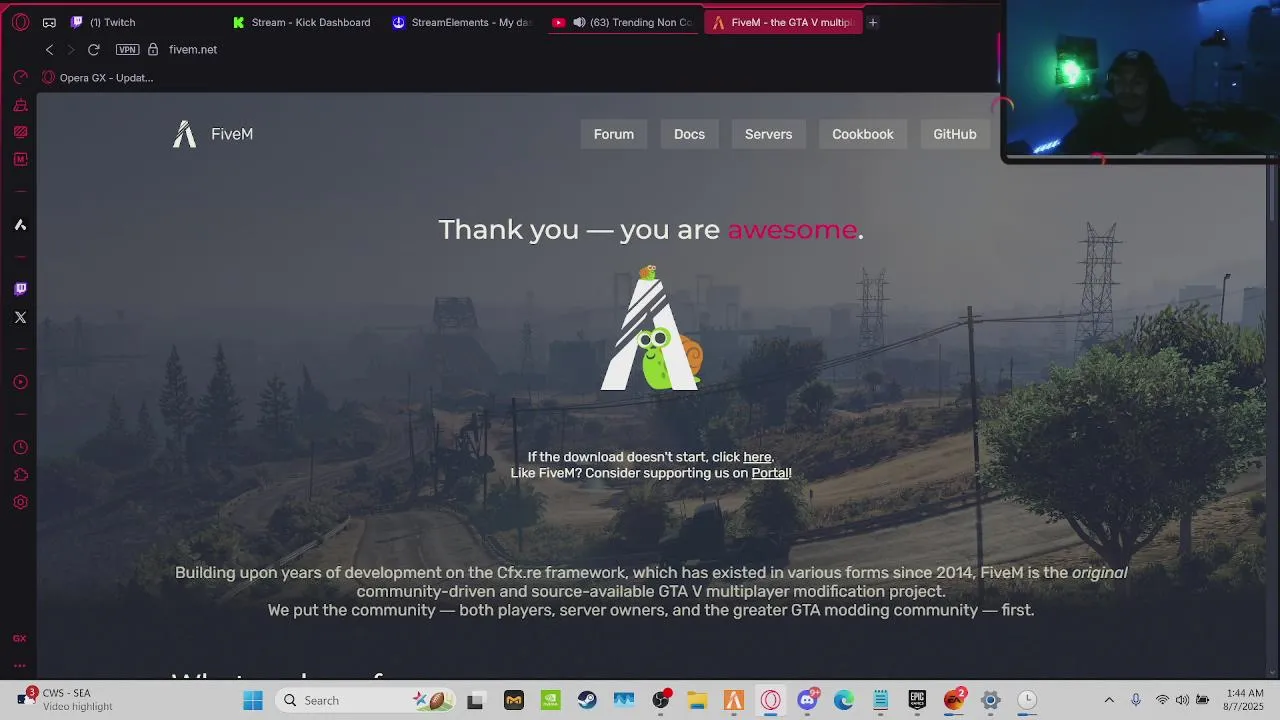The width and height of the screenshot is (1280, 720).
Task: Show hidden system tray icons chevron
Action: pos(1109,700)
